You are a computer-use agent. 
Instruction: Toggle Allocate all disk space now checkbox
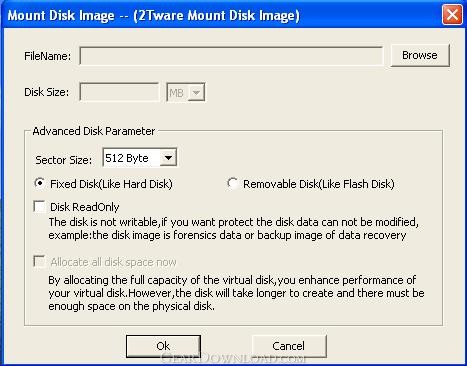[x=40, y=262]
